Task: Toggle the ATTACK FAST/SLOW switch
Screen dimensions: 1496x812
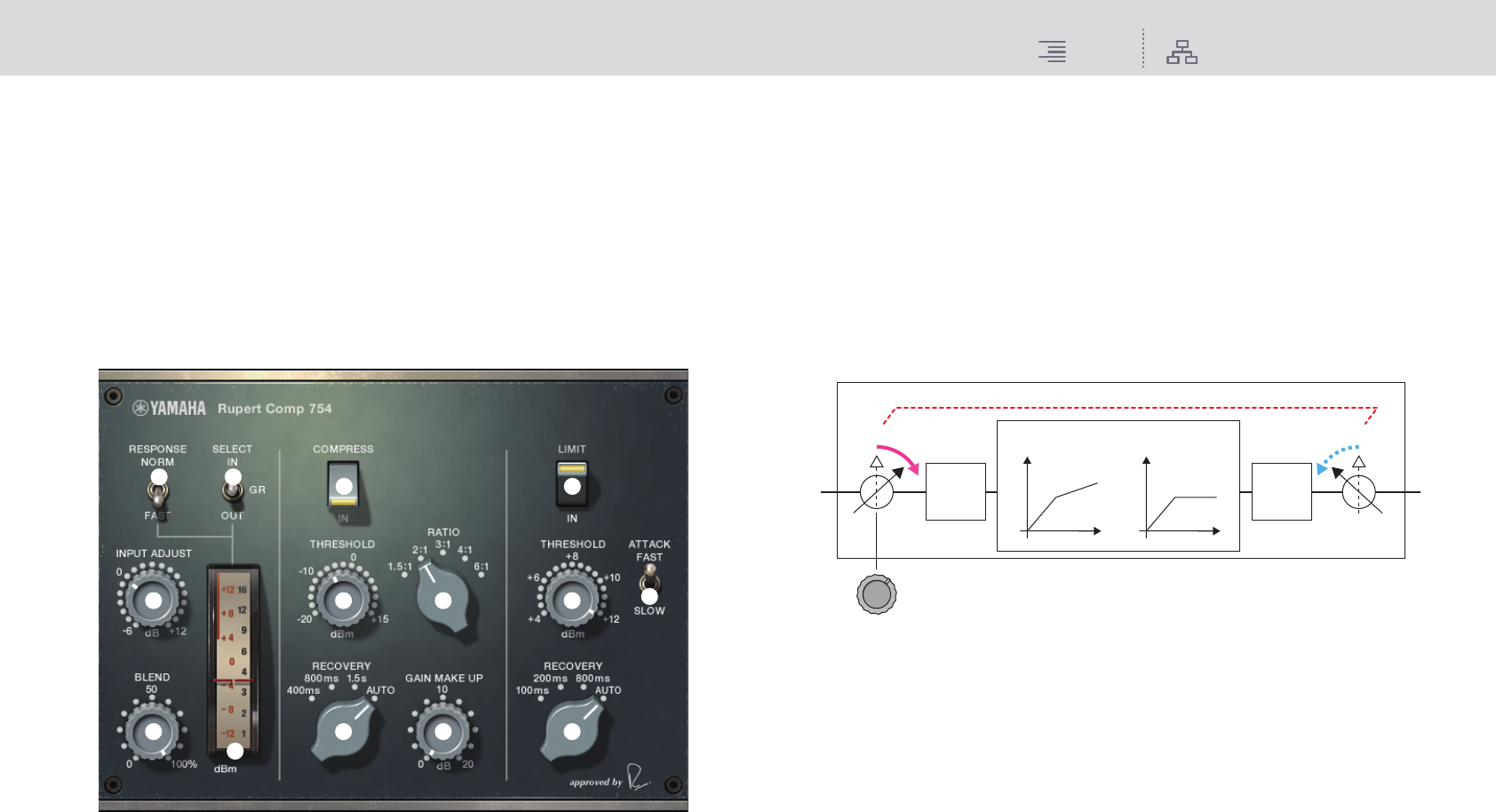Action: 649,584
